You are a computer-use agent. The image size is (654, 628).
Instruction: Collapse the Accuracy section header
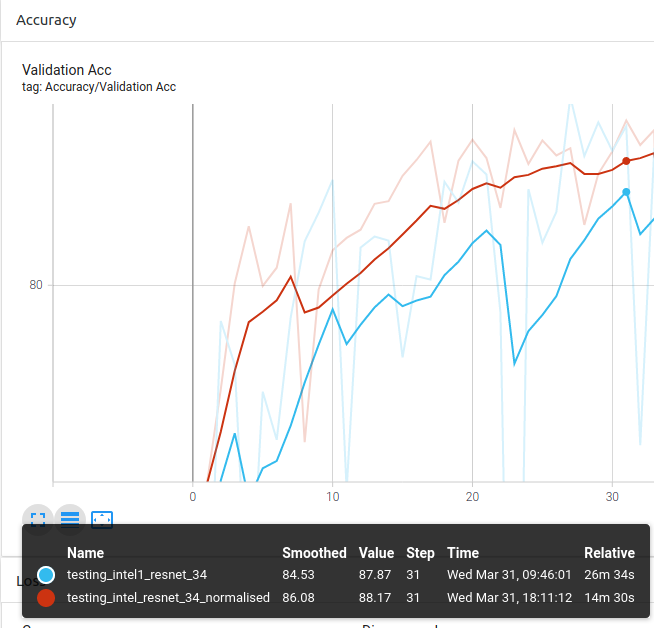click(46, 20)
